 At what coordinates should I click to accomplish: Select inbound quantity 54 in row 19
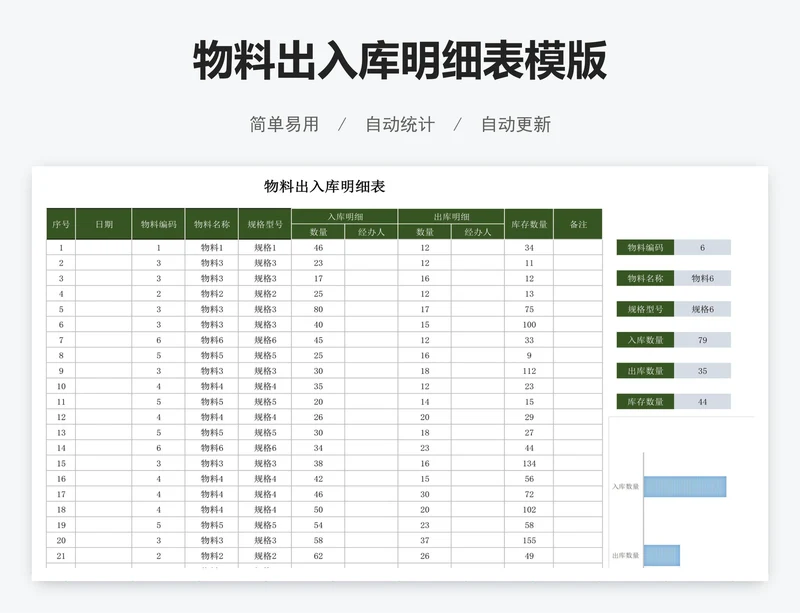[318, 525]
